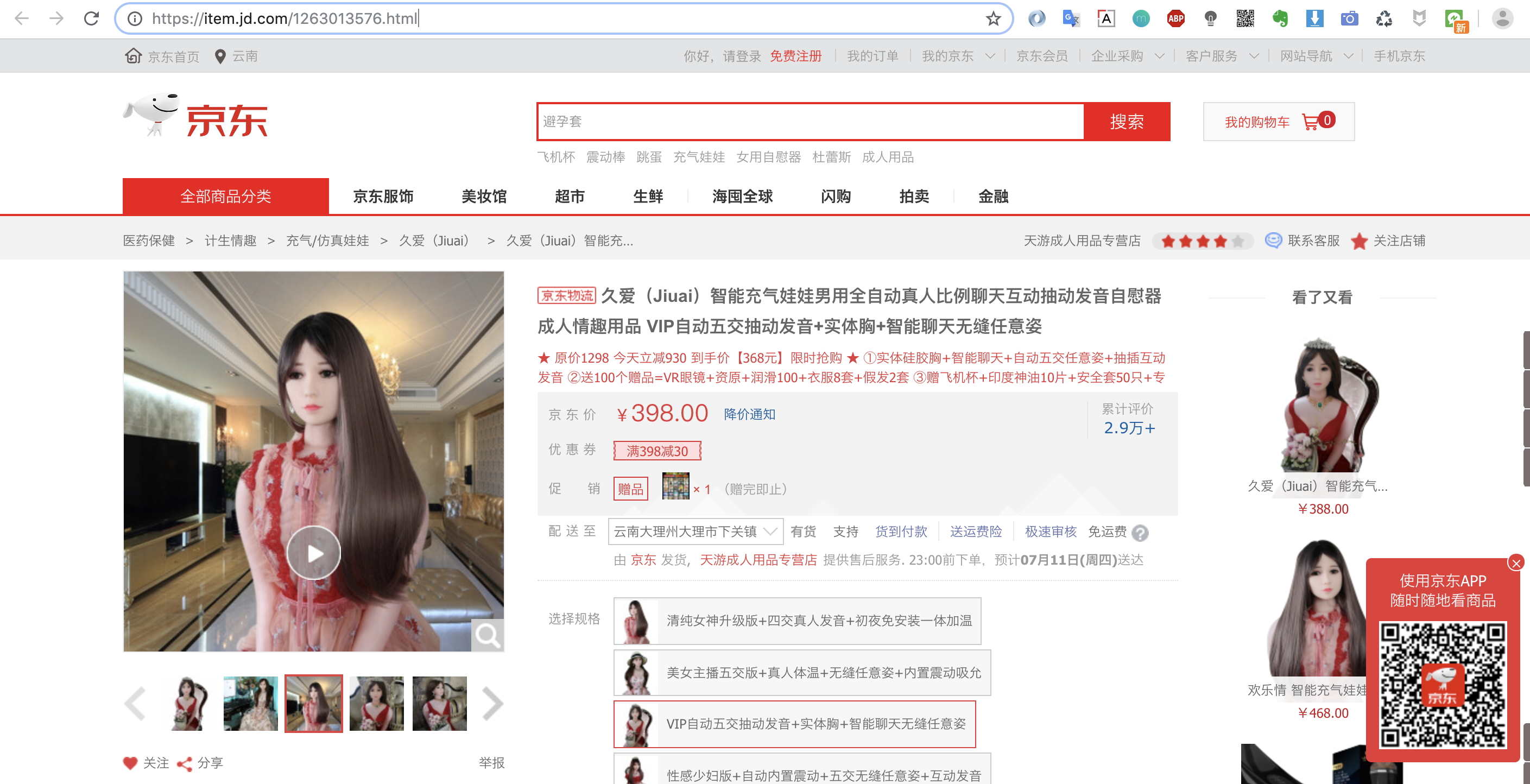Click the 免费注册 registration link
The height and width of the screenshot is (784, 1530).
pyautogui.click(x=796, y=56)
